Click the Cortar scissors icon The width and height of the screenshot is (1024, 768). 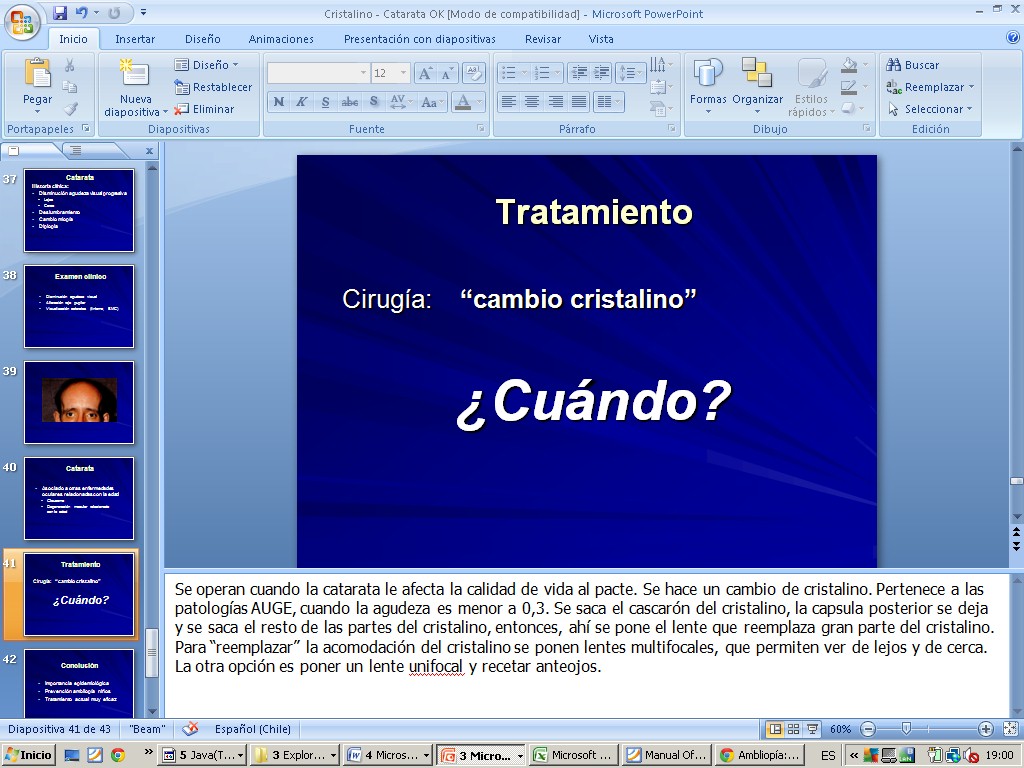click(x=70, y=65)
